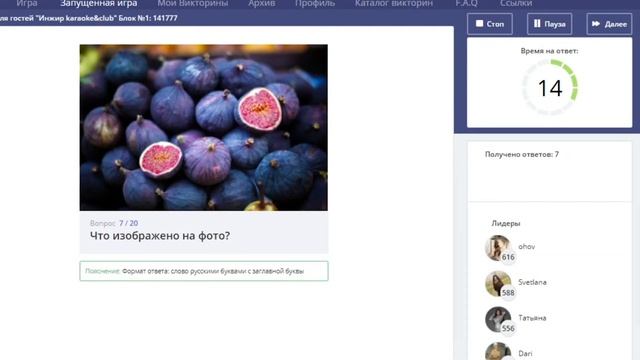The image size is (640, 360).
Task: Click the game title Блок №1: 141777
Action: tap(148, 18)
